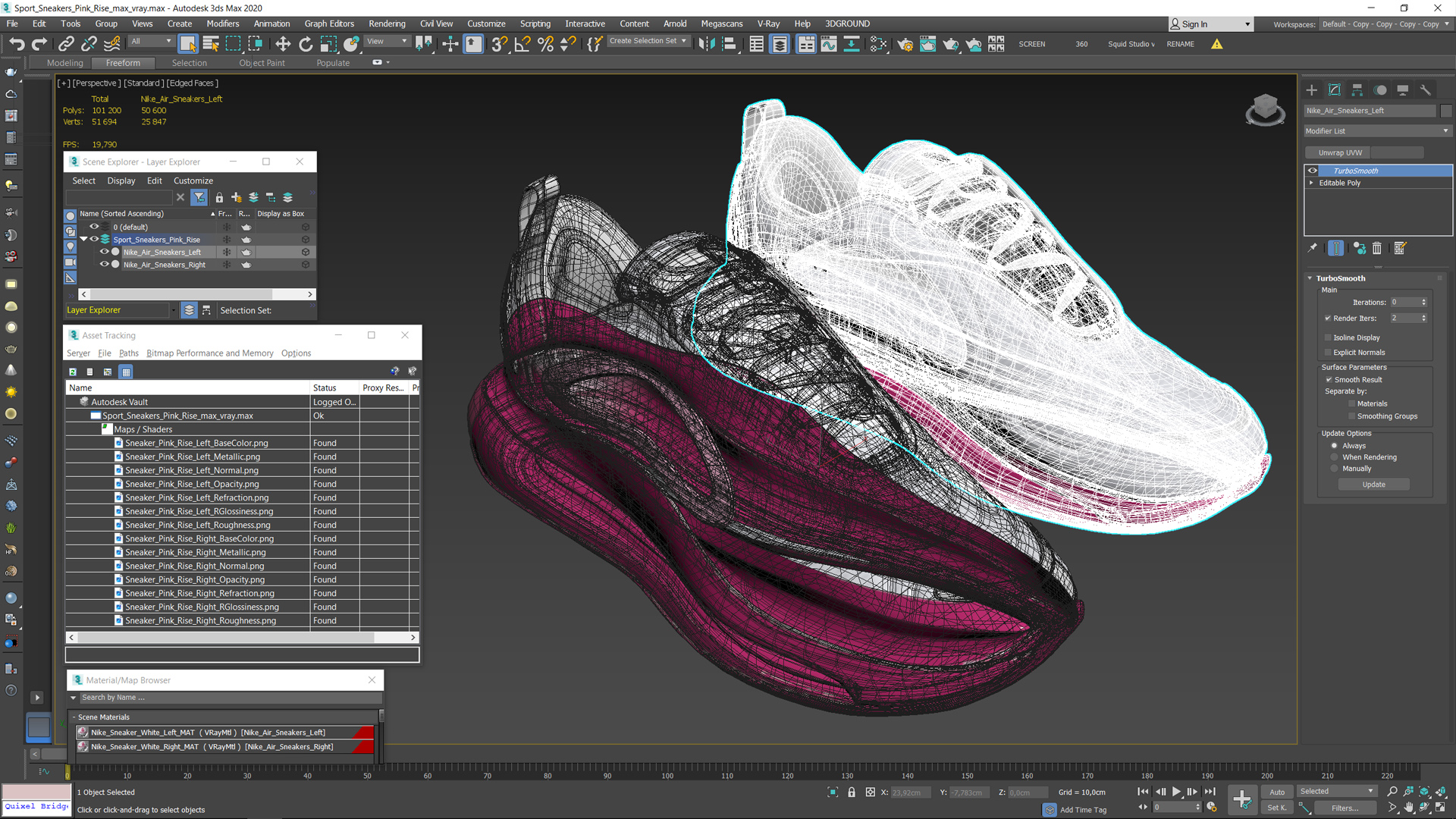This screenshot has height=819, width=1456.
Task: Switch to the Freeform ribbon tab
Action: (123, 63)
